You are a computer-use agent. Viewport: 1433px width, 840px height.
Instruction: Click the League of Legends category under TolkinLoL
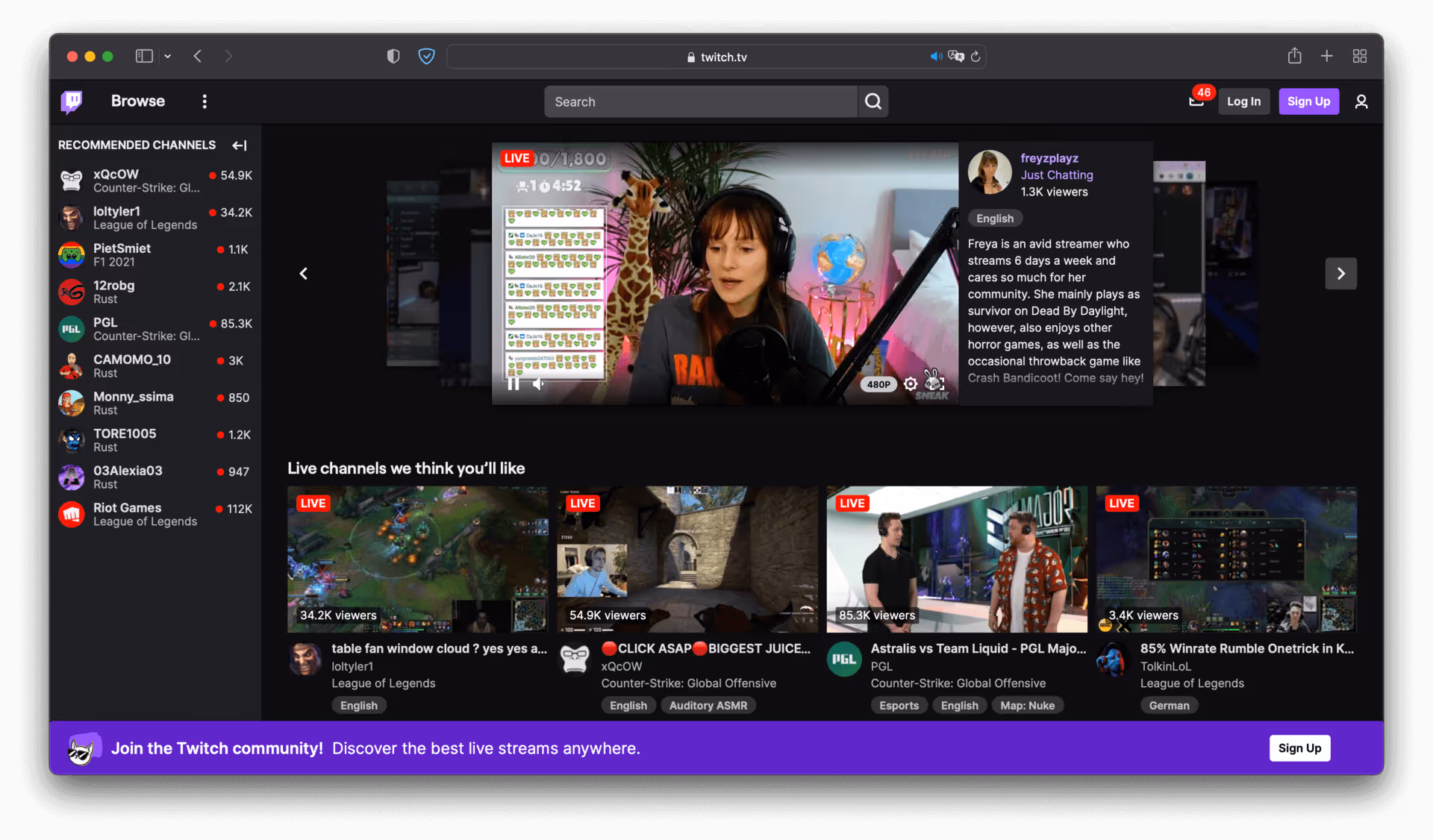coord(1192,683)
